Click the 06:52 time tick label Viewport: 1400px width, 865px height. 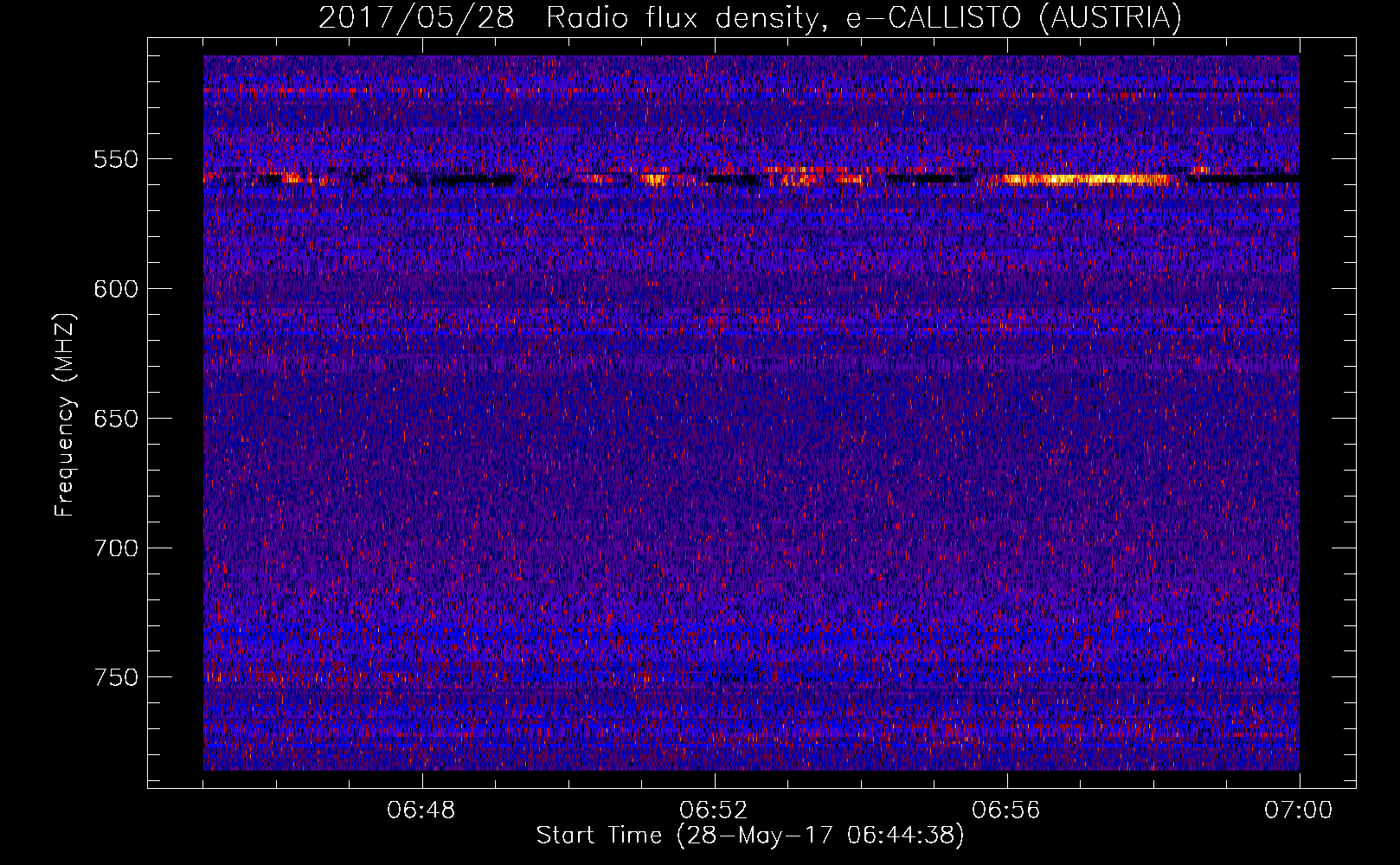pos(714,811)
